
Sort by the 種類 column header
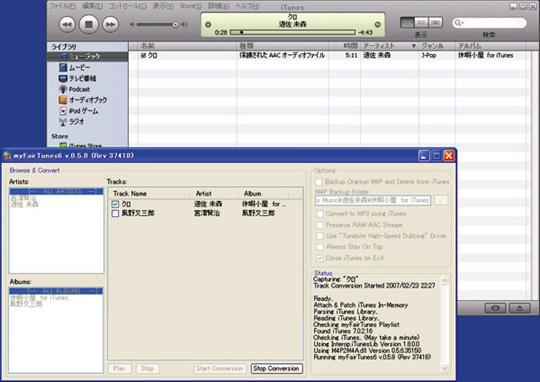click(283, 46)
